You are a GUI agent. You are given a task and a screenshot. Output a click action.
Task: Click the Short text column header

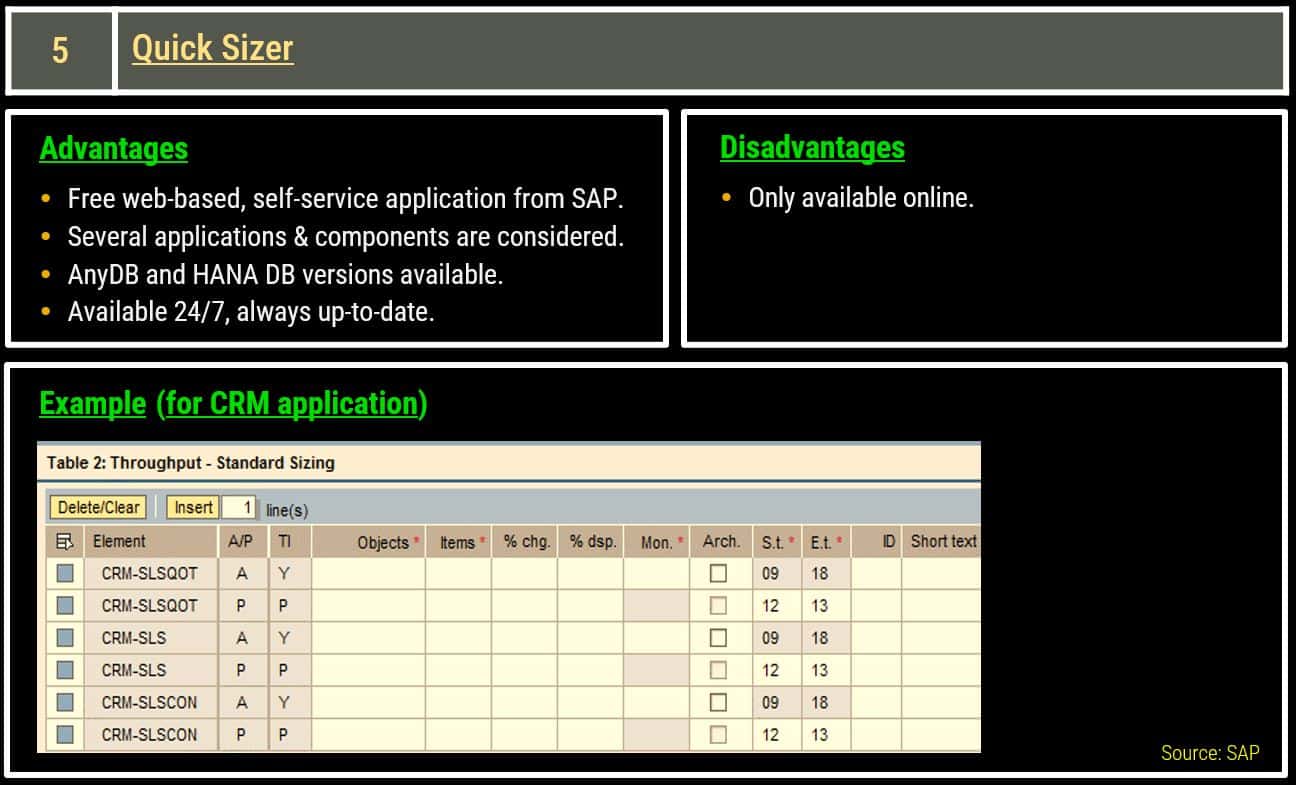pos(942,541)
